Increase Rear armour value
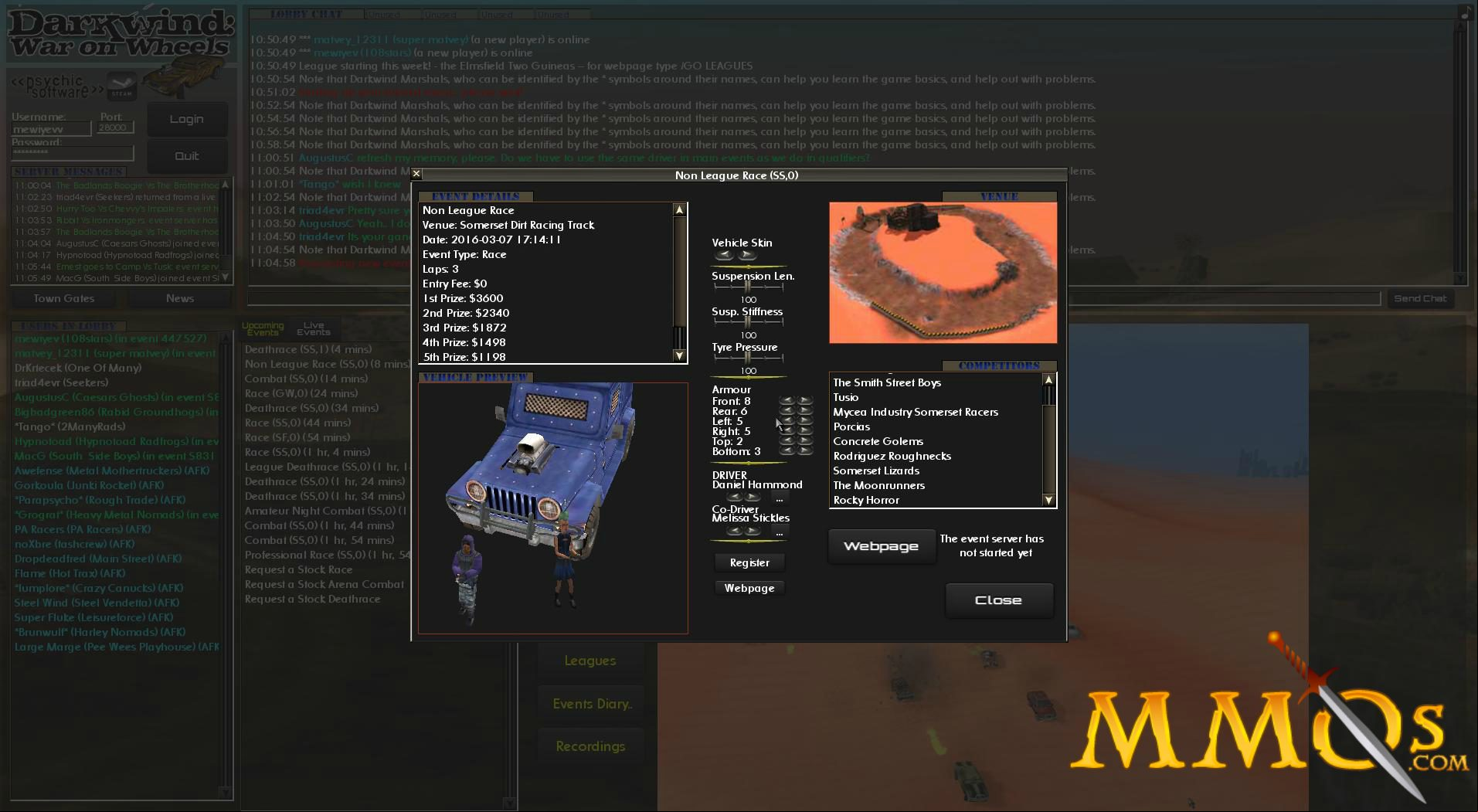 tap(805, 411)
